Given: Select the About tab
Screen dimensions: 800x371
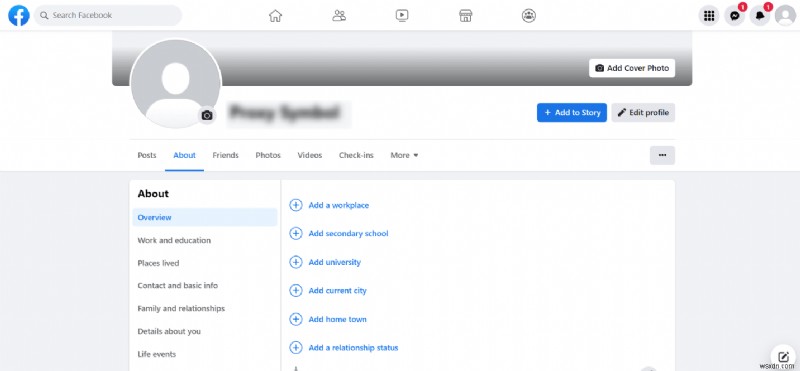Looking at the screenshot, I should click(184, 155).
